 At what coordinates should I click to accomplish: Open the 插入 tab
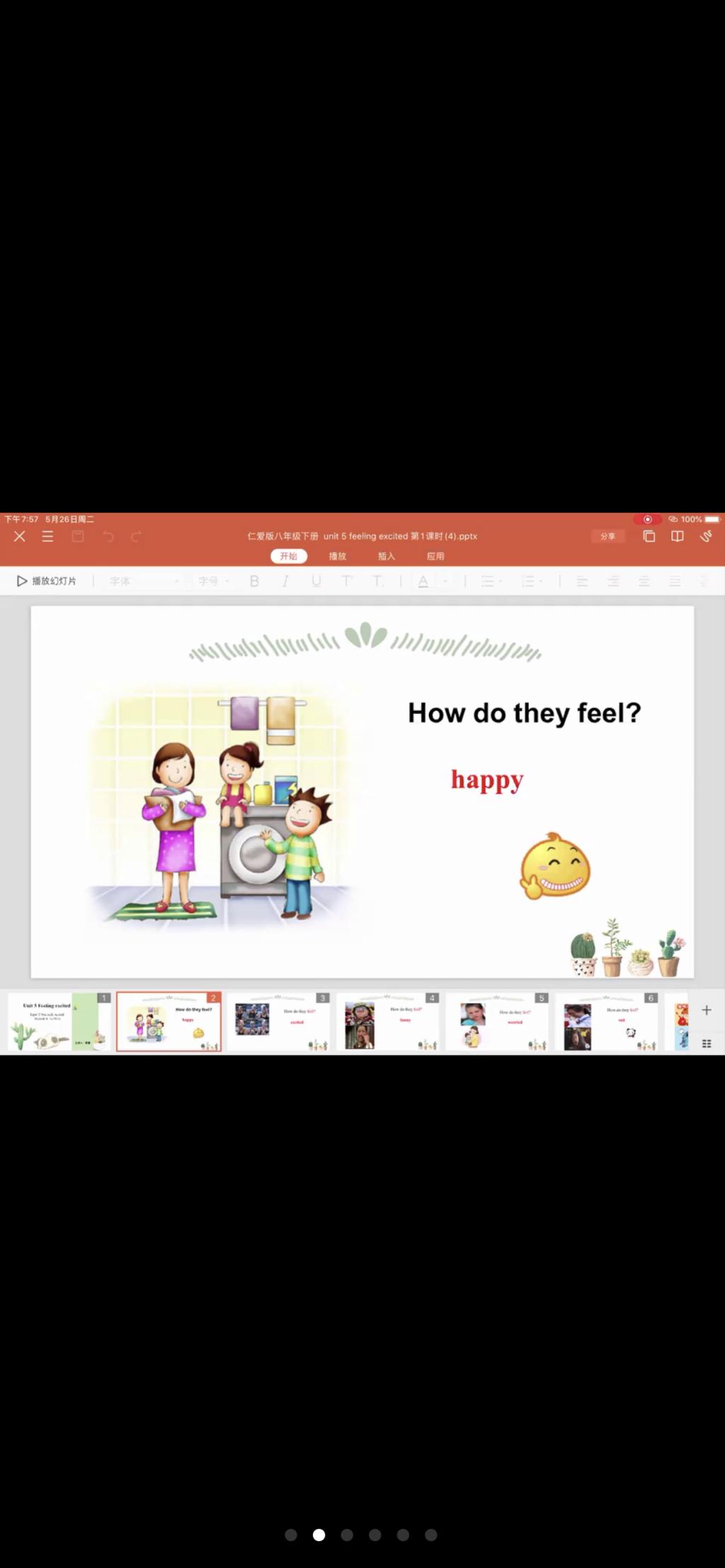point(387,556)
